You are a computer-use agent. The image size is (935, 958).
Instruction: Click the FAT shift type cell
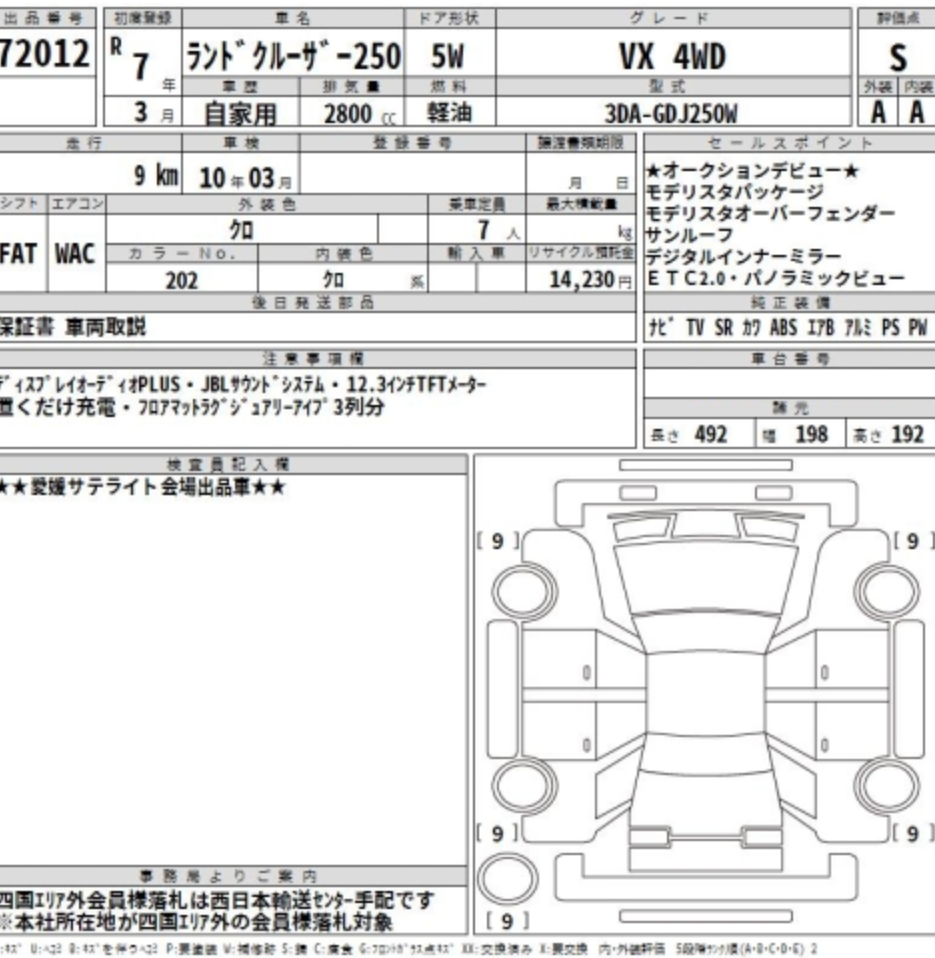20,253
